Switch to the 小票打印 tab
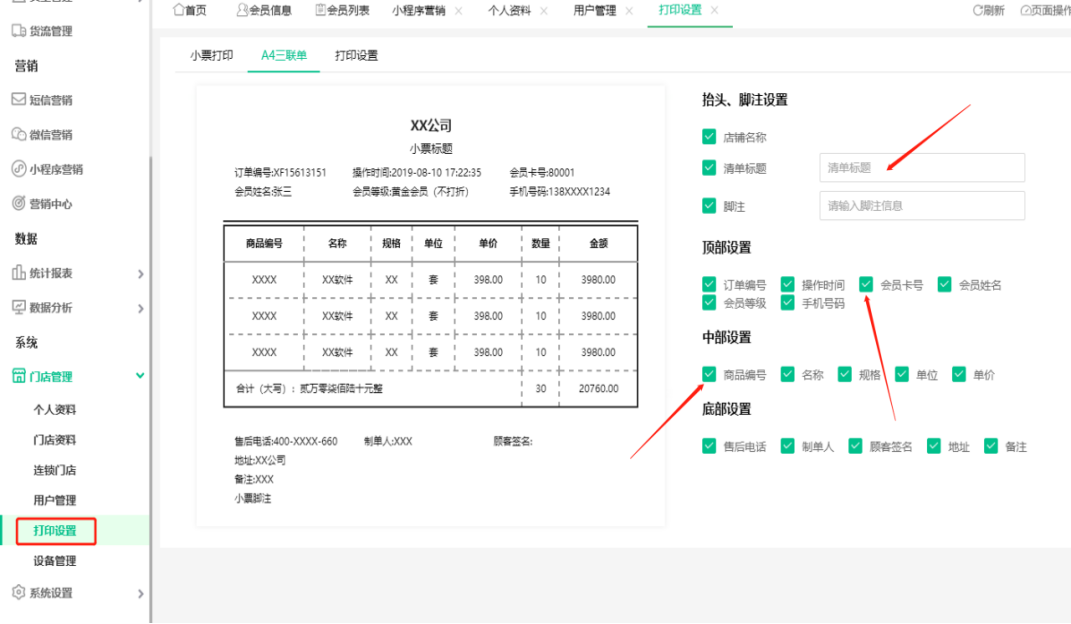Image resolution: width=1071 pixels, height=624 pixels. click(x=210, y=55)
